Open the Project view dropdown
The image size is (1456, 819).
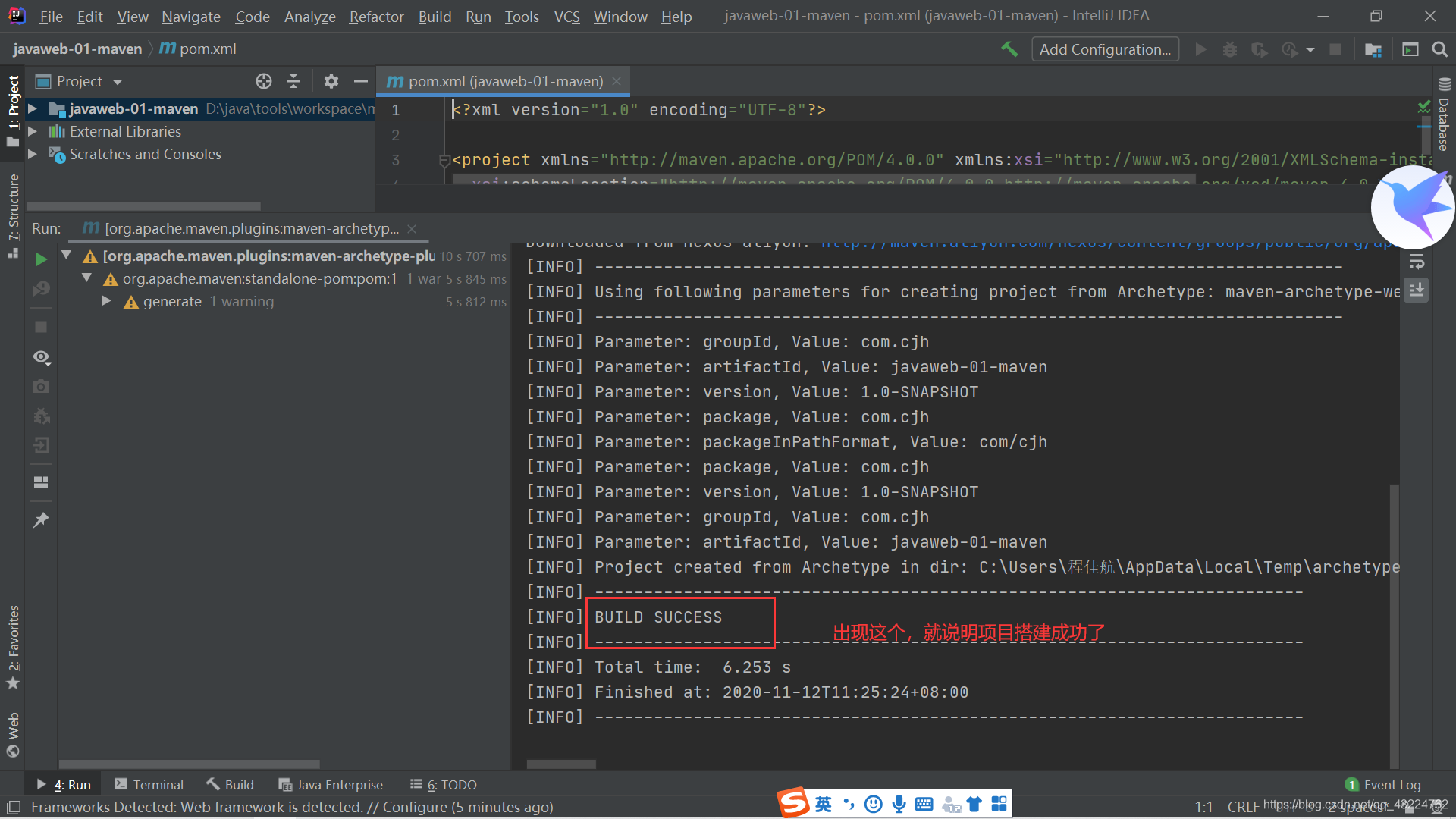118,82
